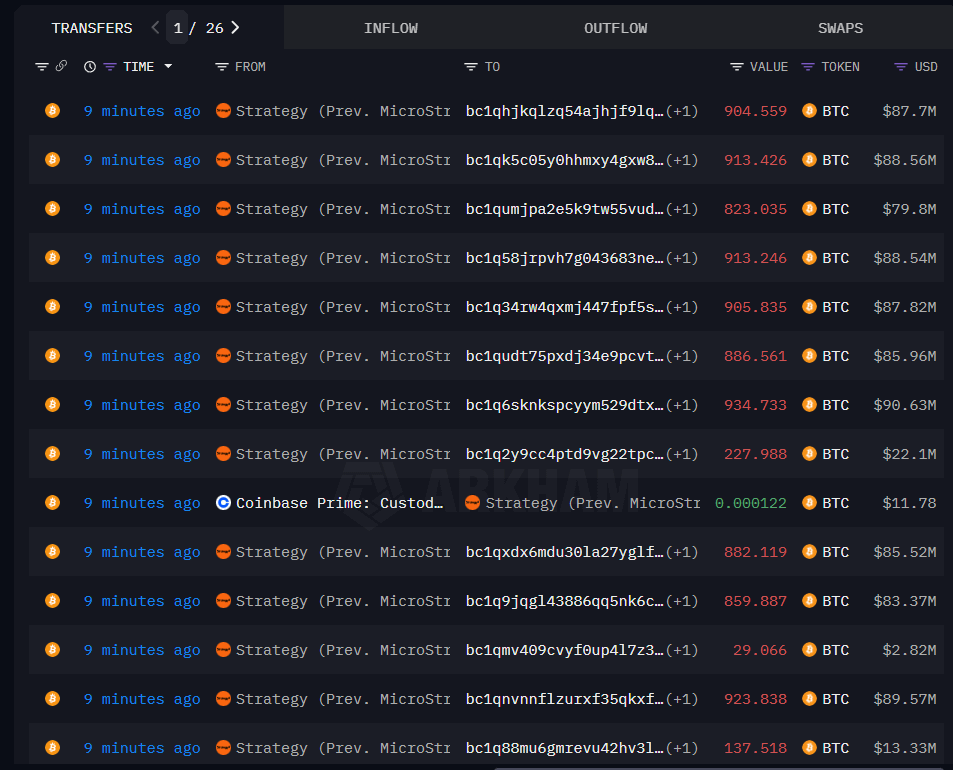Open address bc1q6sknkspcyym529dtx…
This screenshot has width=953, height=770.
564,405
